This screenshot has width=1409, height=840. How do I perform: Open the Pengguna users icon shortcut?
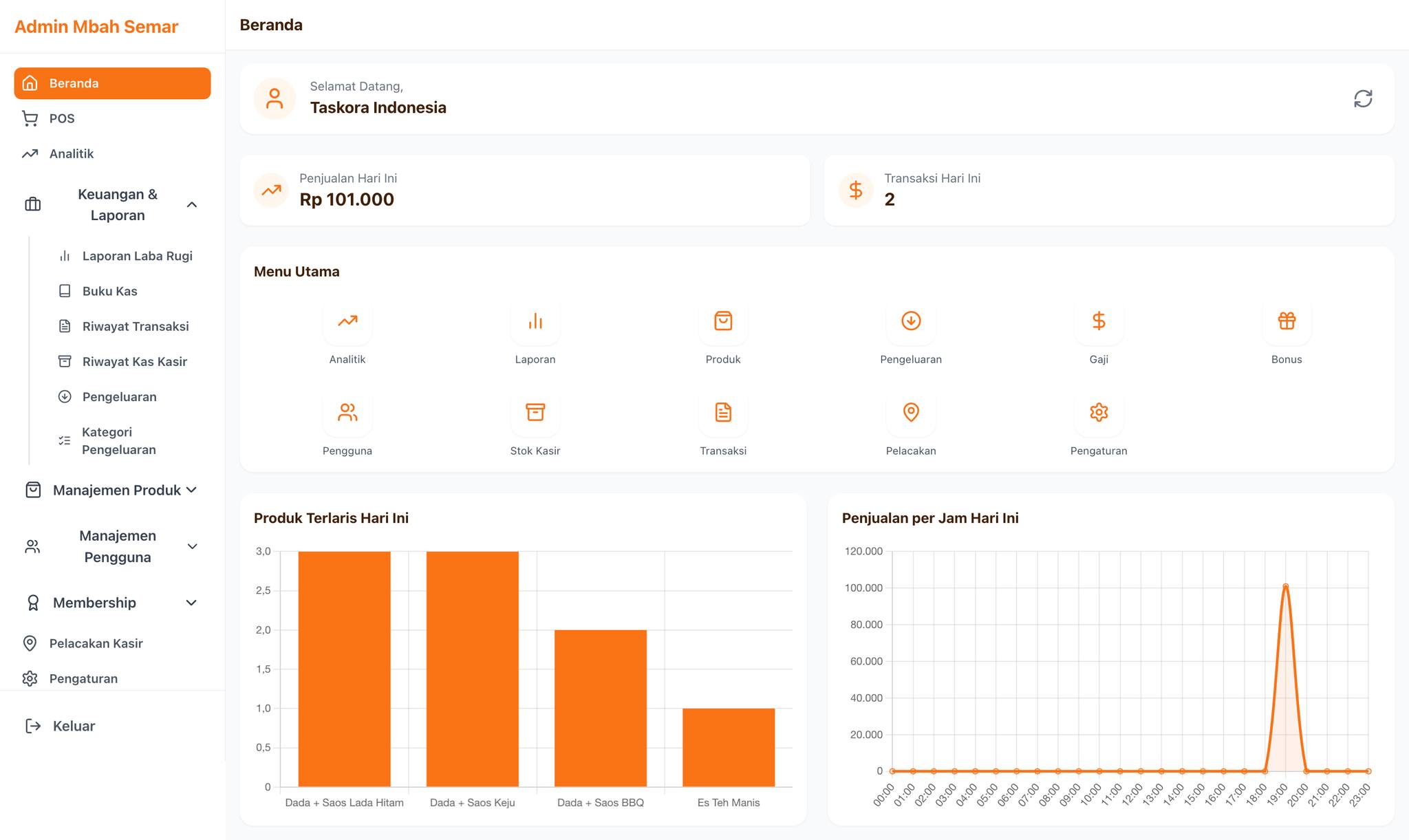(347, 413)
